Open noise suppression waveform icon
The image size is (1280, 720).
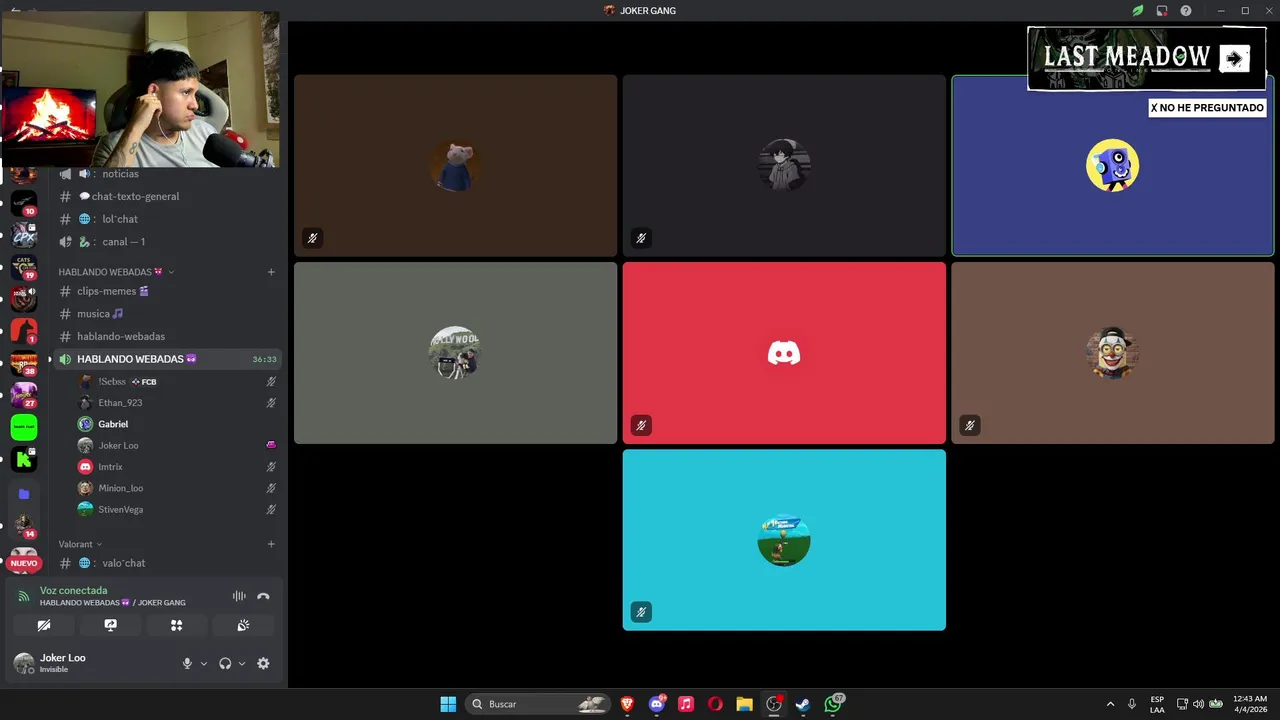(239, 596)
